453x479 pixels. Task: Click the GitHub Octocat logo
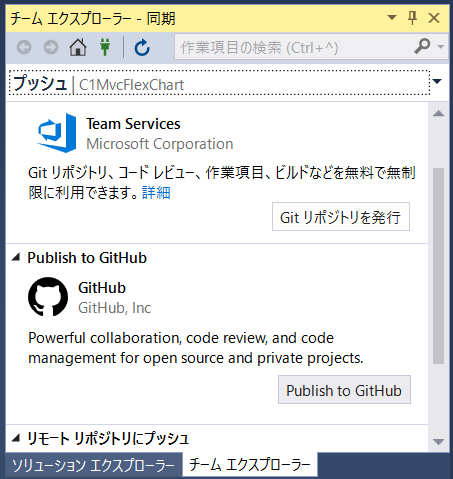click(48, 297)
